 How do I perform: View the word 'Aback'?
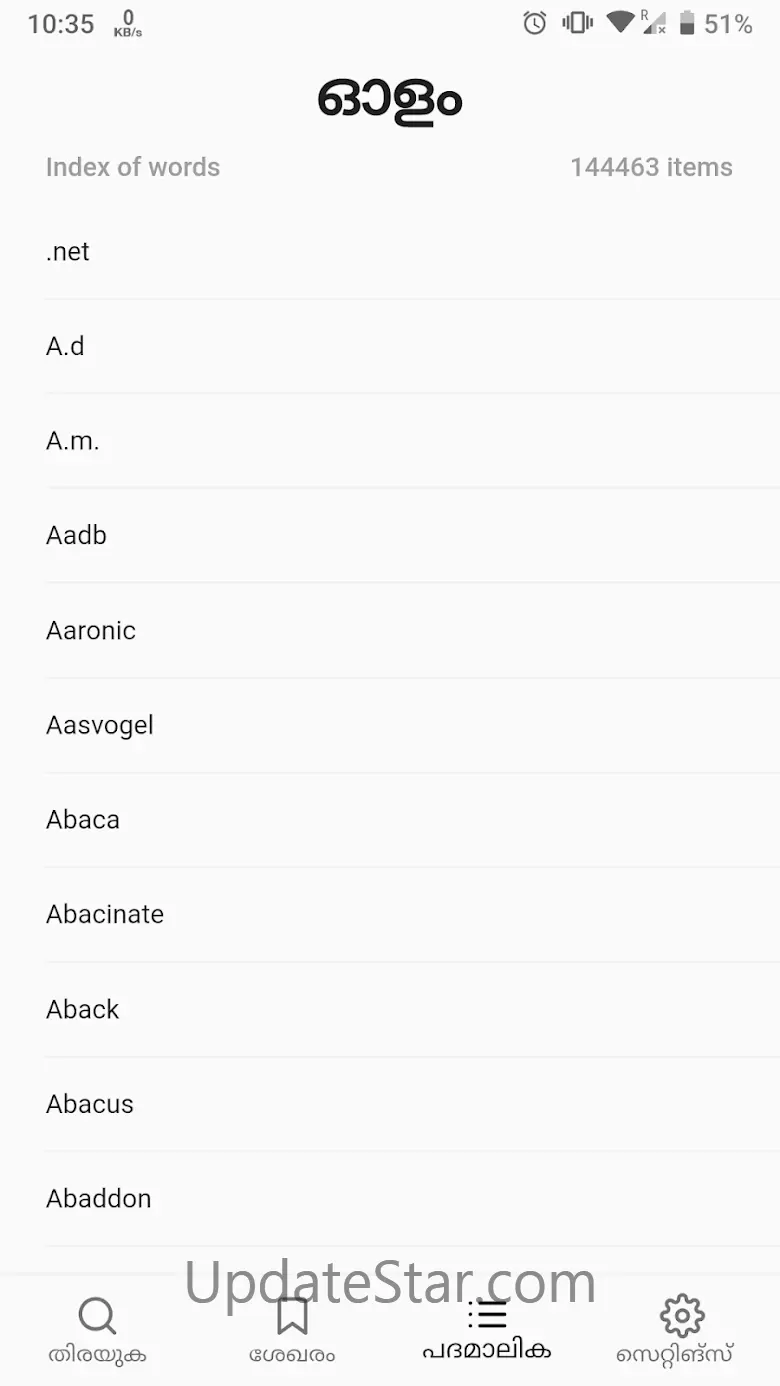83,1009
